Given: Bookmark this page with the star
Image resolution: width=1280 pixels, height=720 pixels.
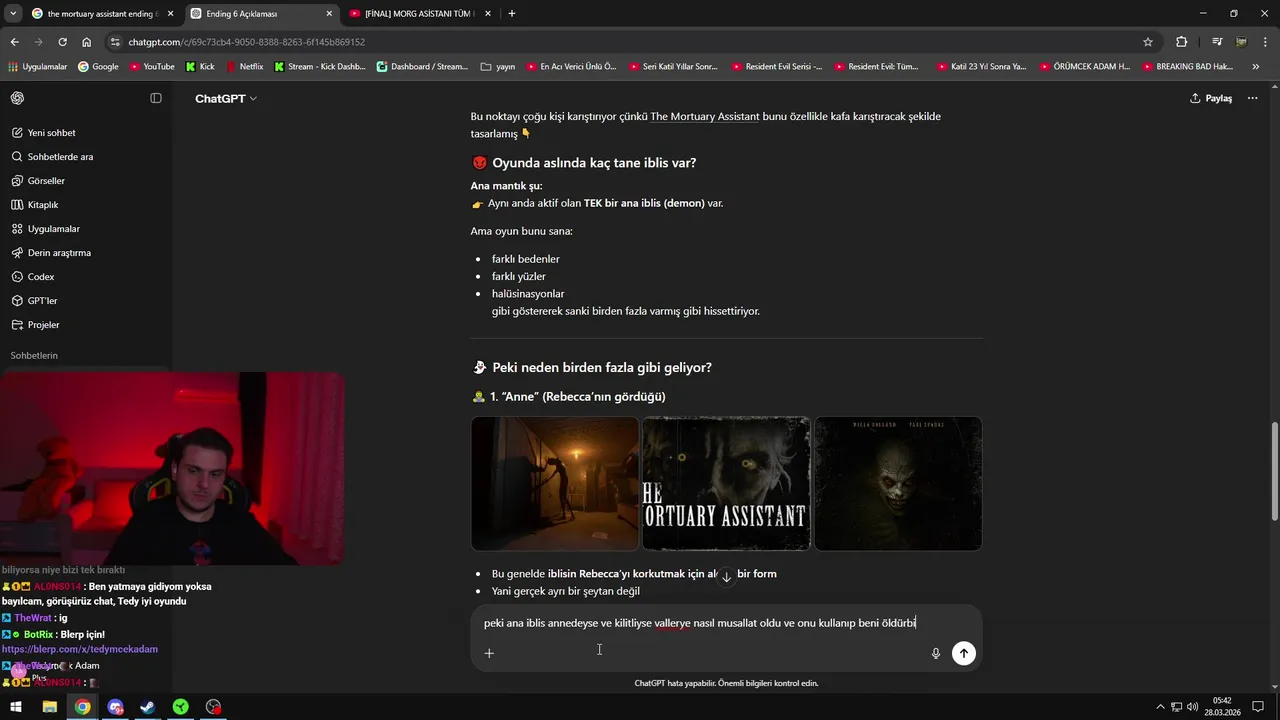Looking at the screenshot, I should point(1148,42).
